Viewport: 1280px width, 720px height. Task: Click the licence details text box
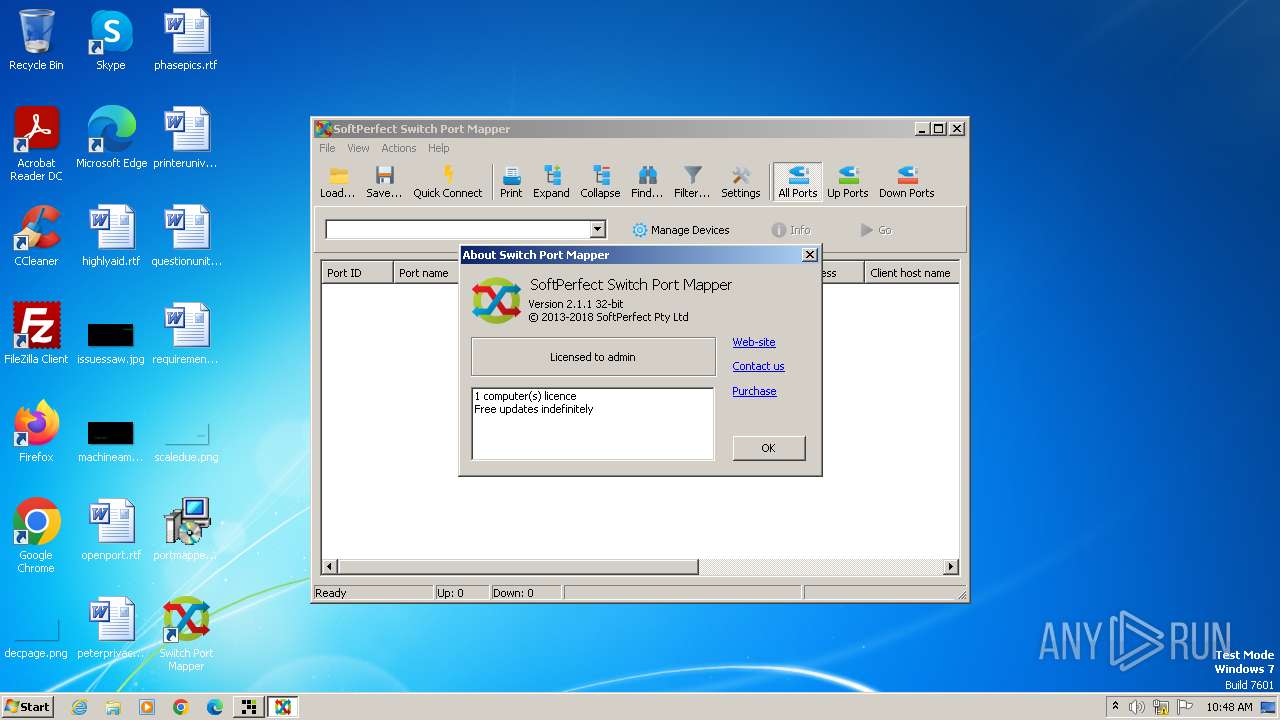click(x=593, y=423)
